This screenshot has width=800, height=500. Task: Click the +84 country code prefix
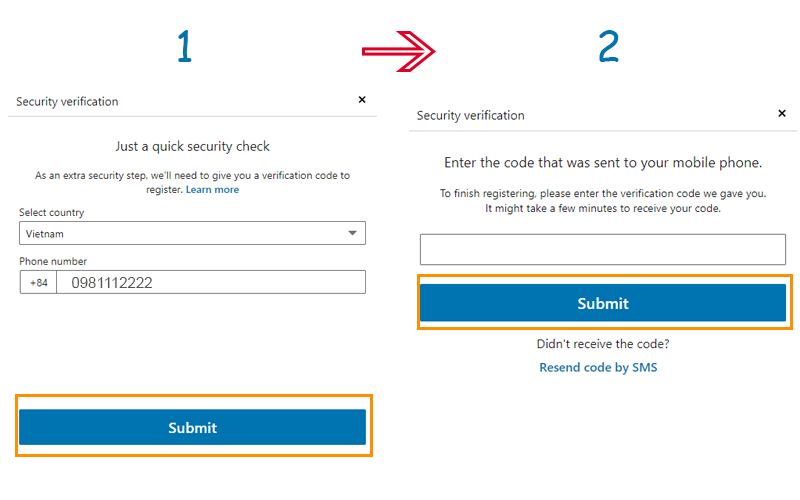click(39, 283)
